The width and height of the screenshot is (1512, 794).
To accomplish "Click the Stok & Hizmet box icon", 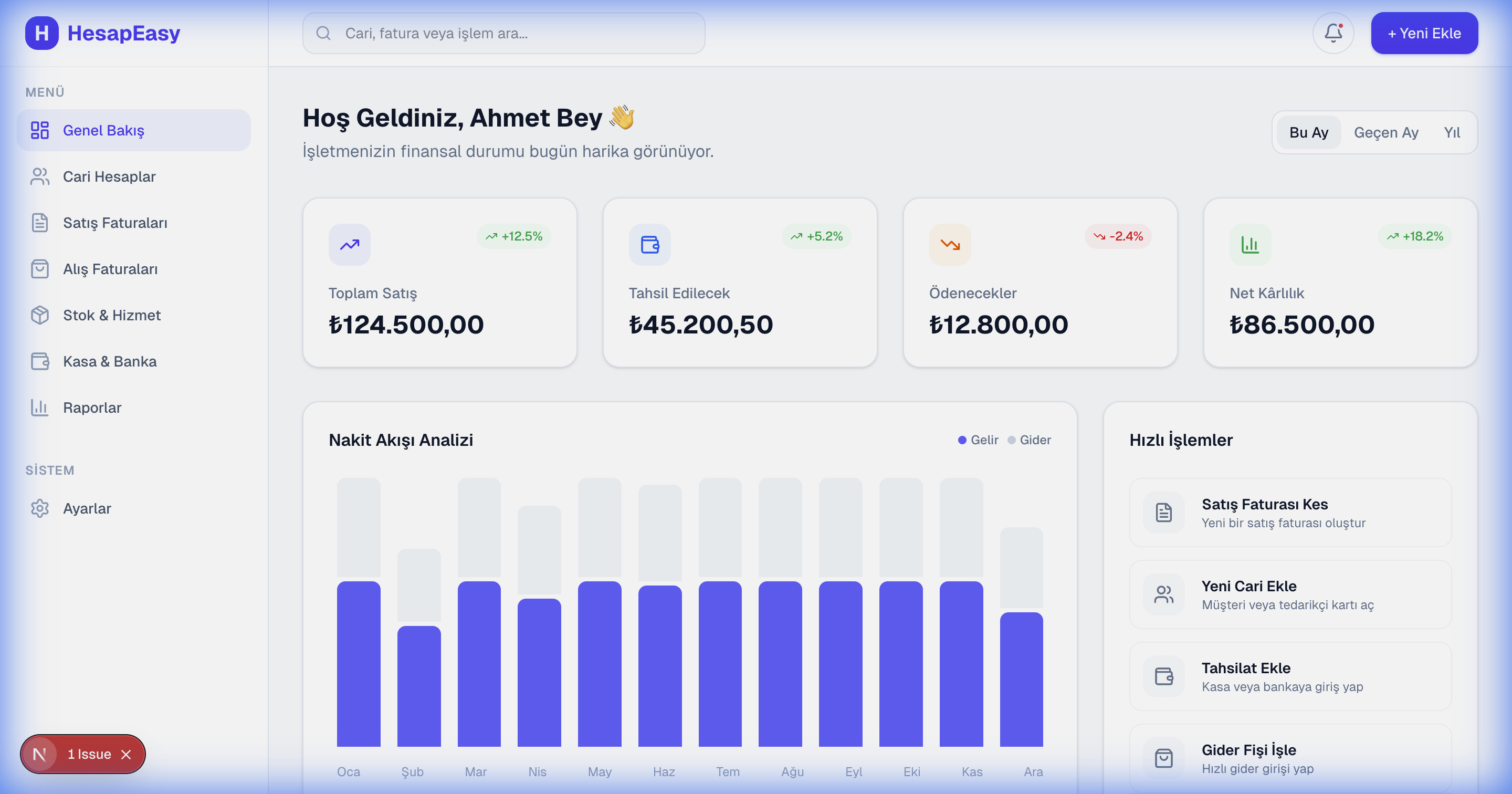I will pyautogui.click(x=40, y=315).
